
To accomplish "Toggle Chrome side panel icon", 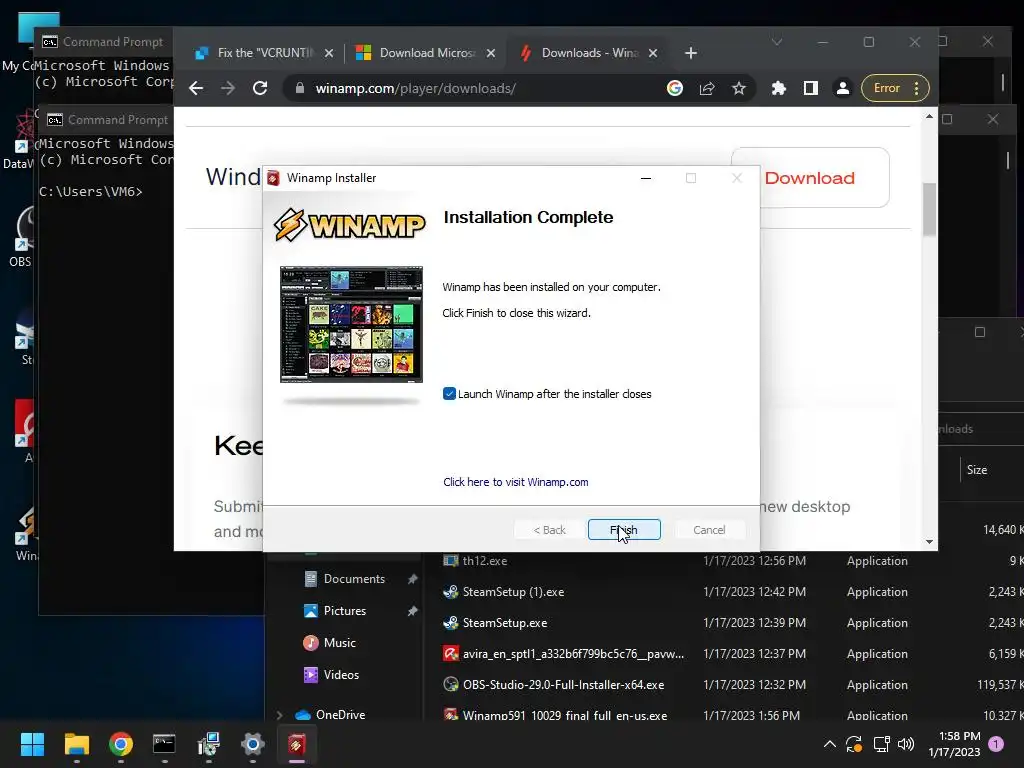I will coord(810,88).
